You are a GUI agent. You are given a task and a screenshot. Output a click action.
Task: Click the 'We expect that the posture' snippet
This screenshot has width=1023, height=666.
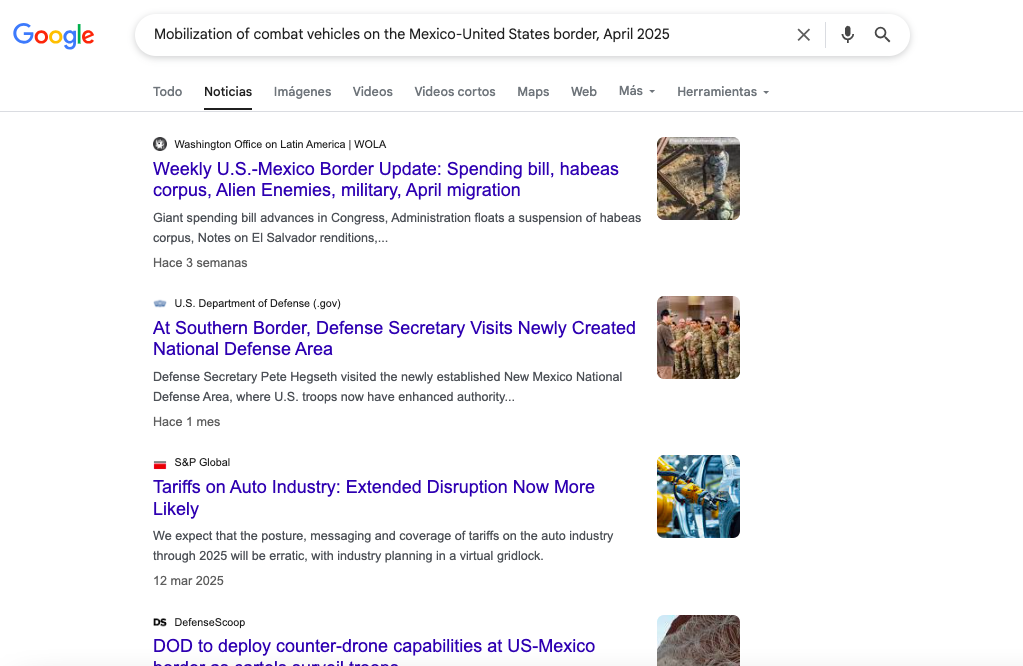[383, 546]
